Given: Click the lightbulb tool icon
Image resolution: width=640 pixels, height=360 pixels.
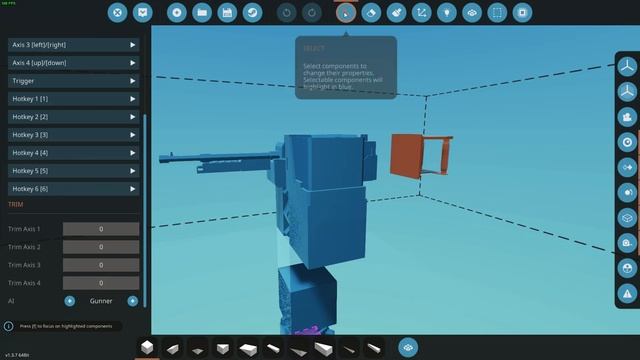Looking at the screenshot, I should click(x=447, y=13).
